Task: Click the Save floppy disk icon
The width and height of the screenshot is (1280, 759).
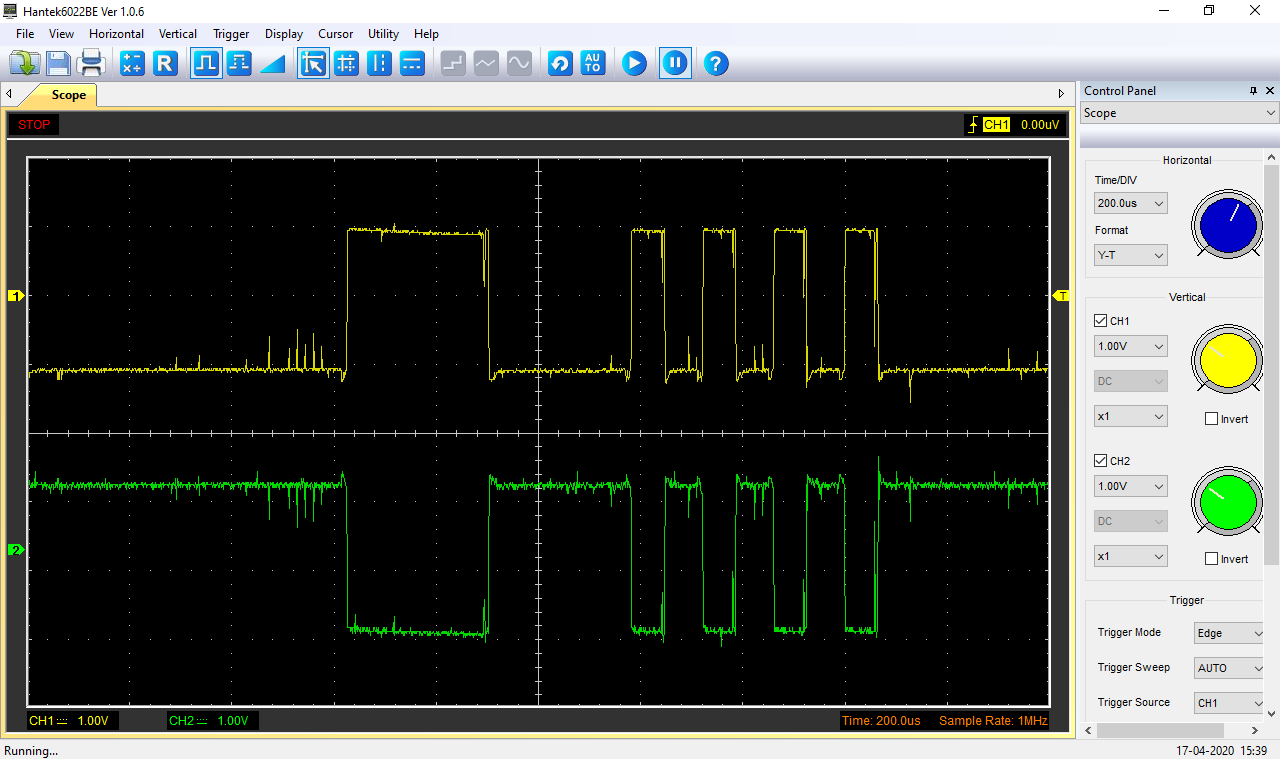Action: pos(58,64)
